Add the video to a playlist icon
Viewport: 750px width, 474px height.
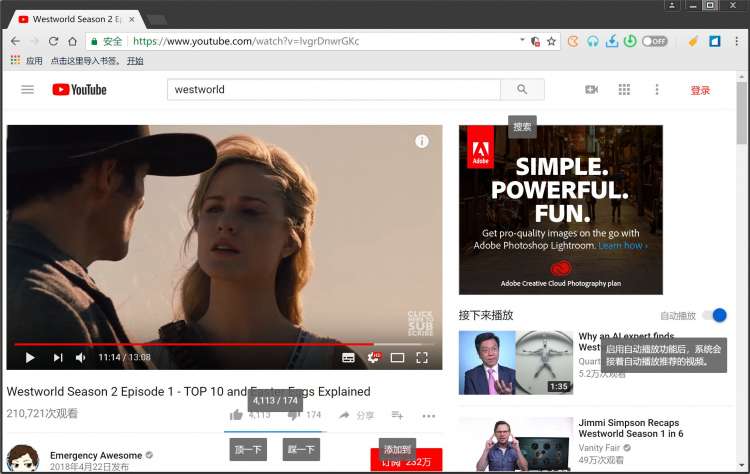click(397, 415)
